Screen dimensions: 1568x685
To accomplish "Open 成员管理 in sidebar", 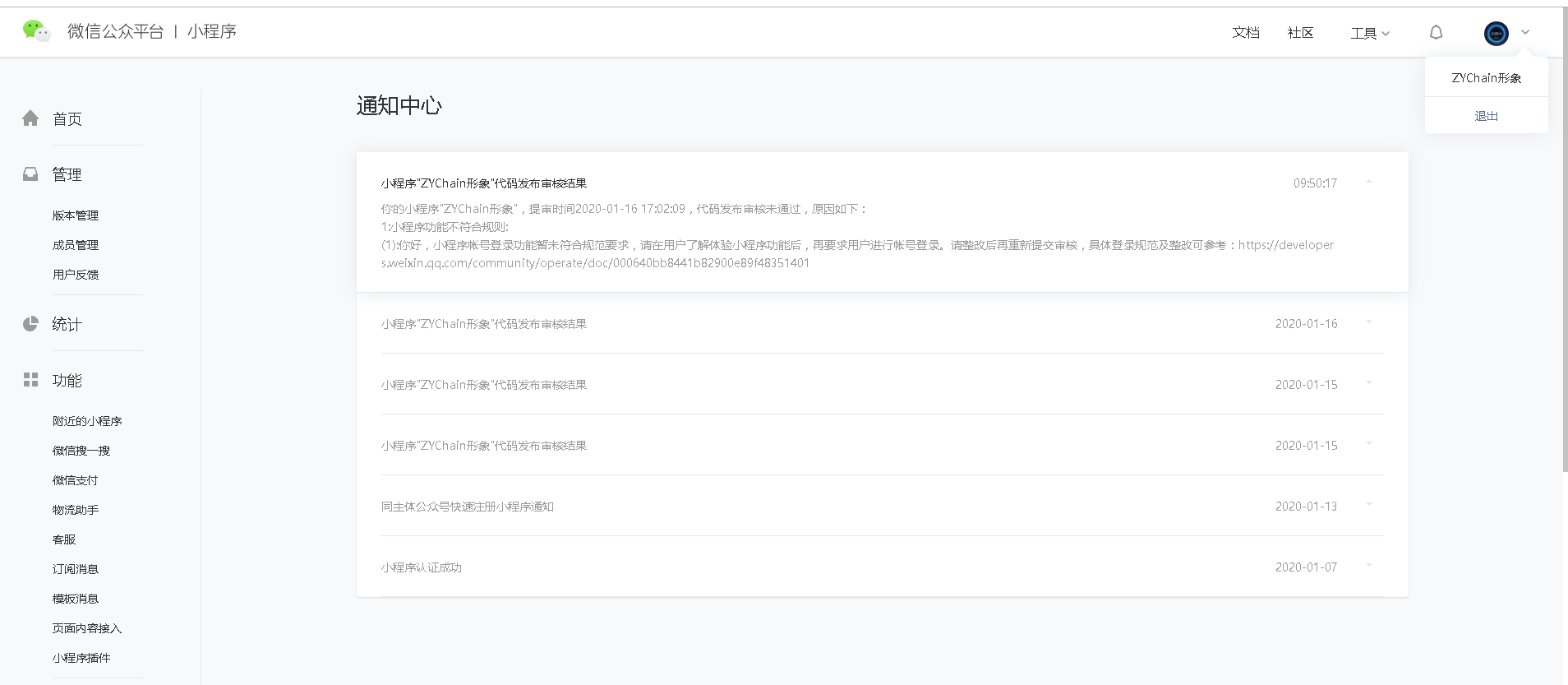I will coord(76,245).
